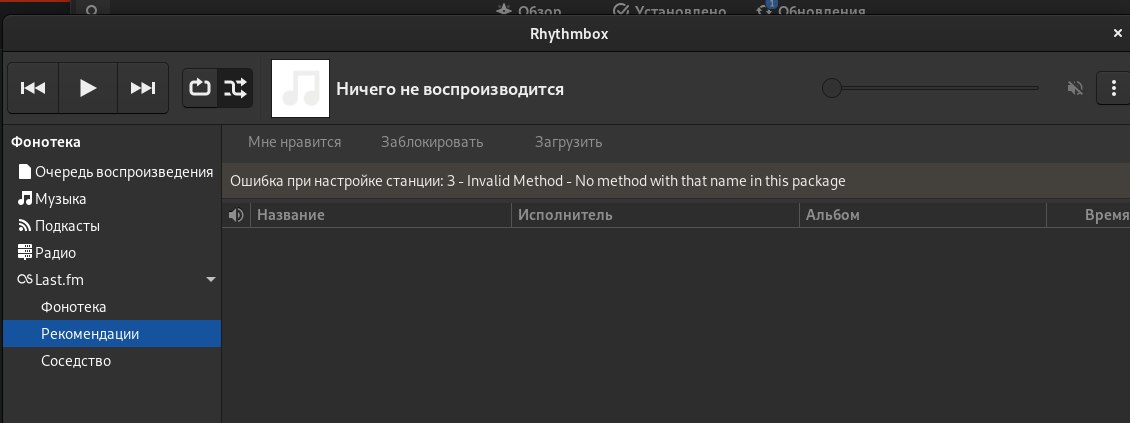Toggle the muted volume icon
The width and height of the screenshot is (1130, 423).
coord(1075,88)
